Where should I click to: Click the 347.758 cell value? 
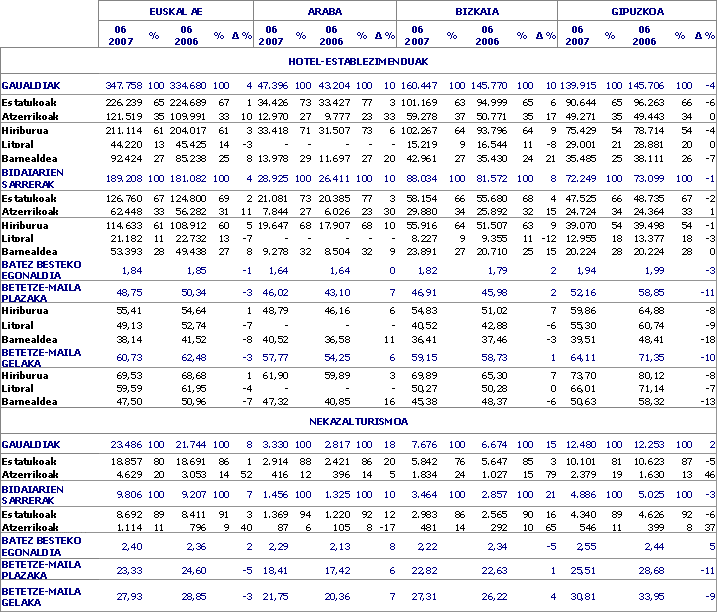(124, 86)
